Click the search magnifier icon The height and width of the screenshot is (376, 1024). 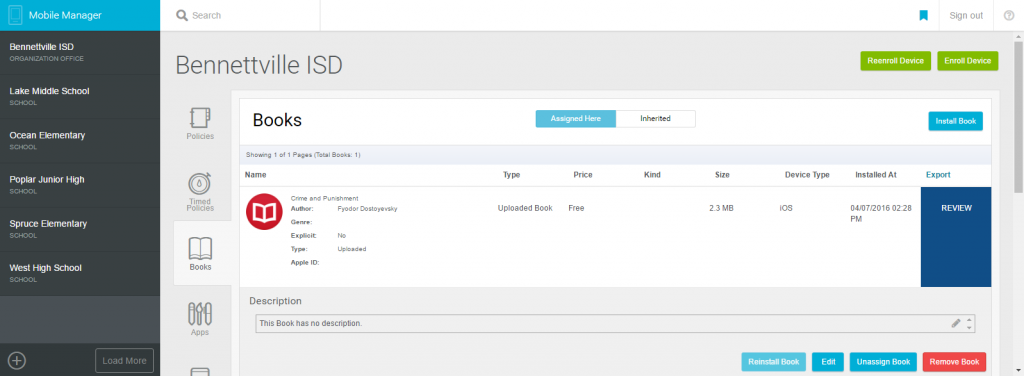click(182, 15)
